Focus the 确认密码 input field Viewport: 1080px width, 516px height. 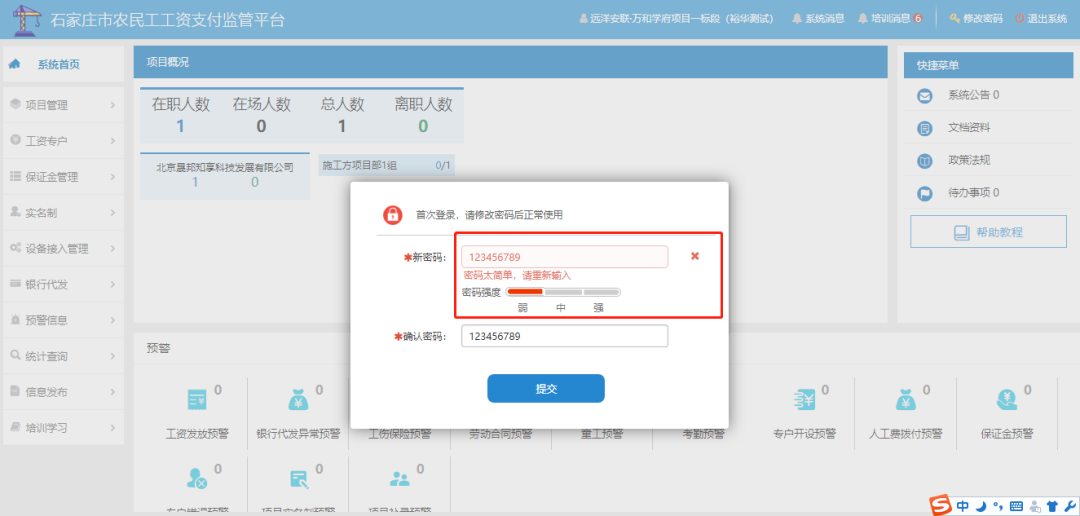tap(564, 336)
